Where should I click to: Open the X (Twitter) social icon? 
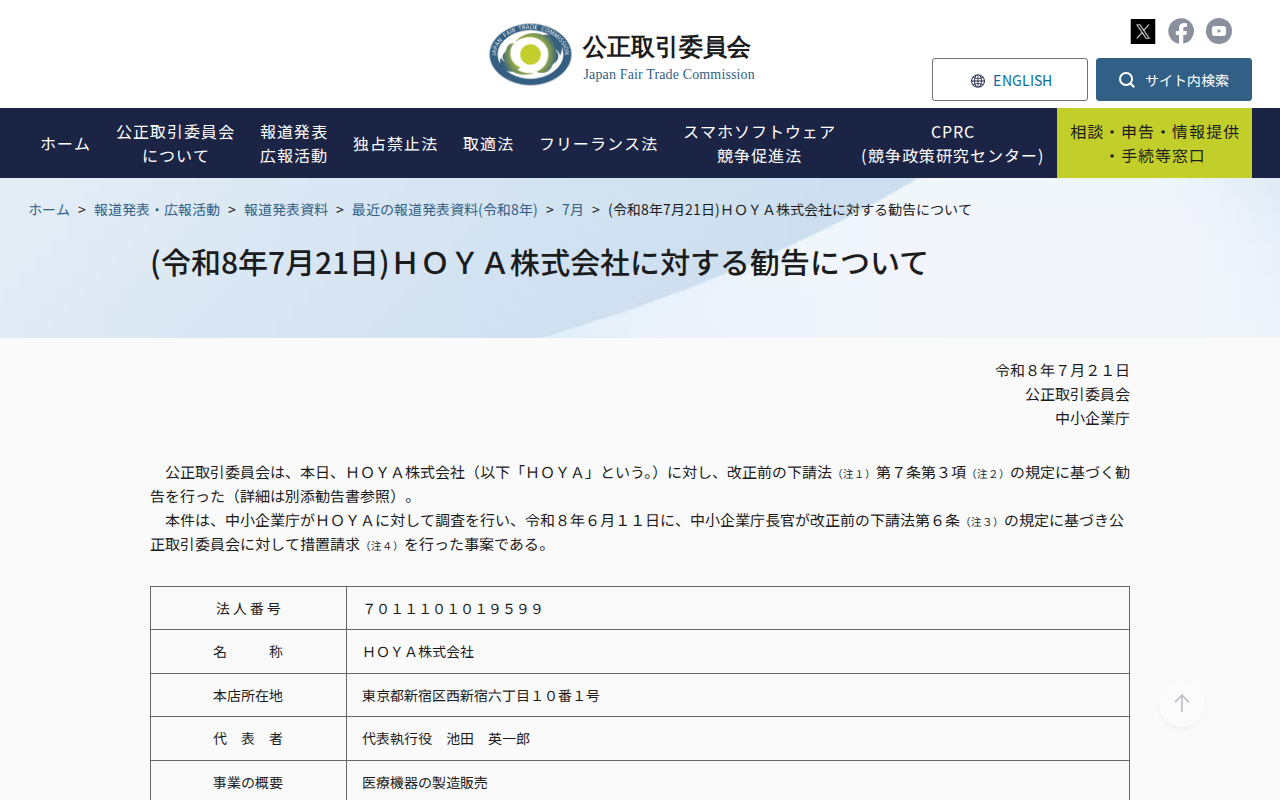tap(1143, 31)
